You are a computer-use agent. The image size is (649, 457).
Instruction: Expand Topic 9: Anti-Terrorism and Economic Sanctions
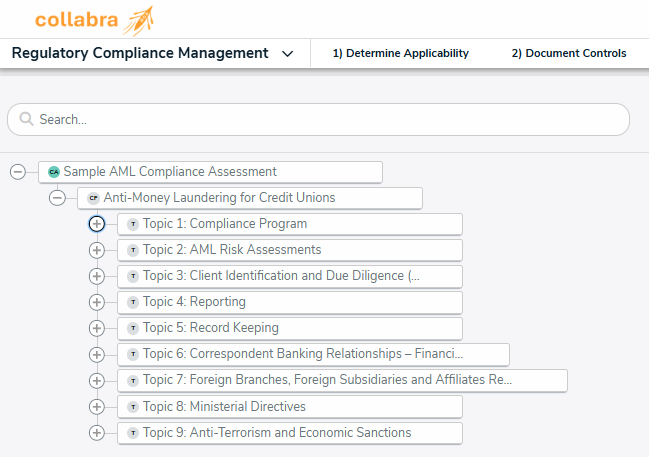pyautogui.click(x=97, y=433)
